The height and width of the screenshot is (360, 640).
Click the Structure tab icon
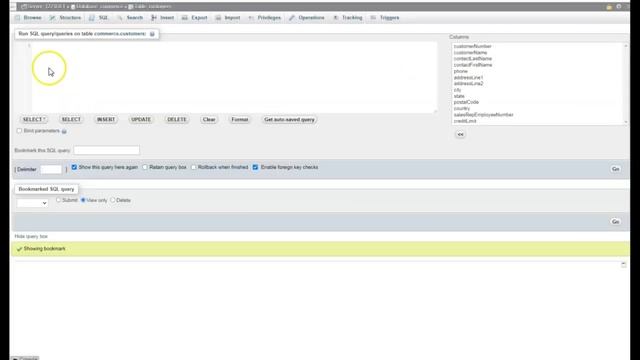[x=52, y=18]
